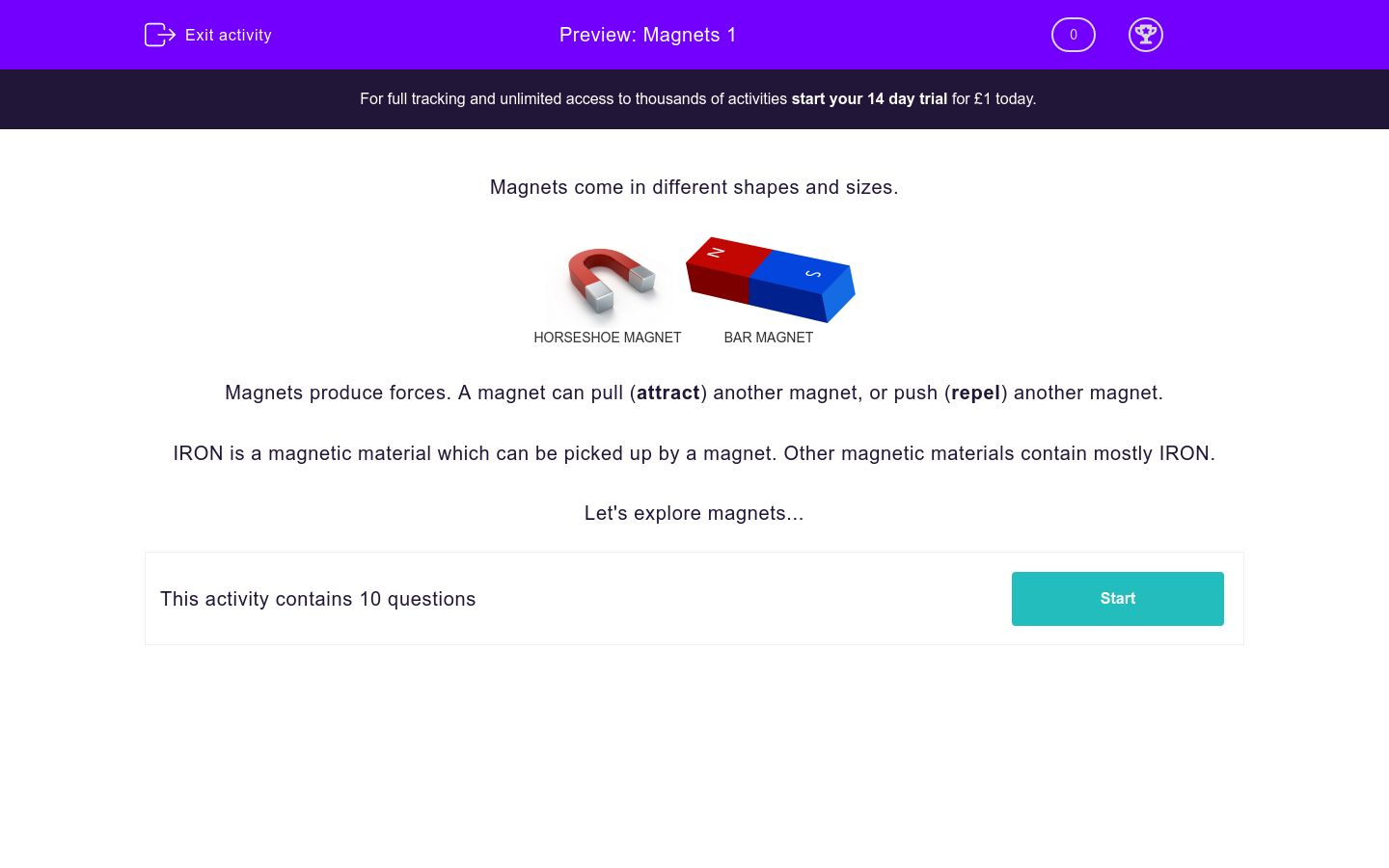Click the start your 14 day trial link
The image size is (1389, 868).
tap(868, 98)
